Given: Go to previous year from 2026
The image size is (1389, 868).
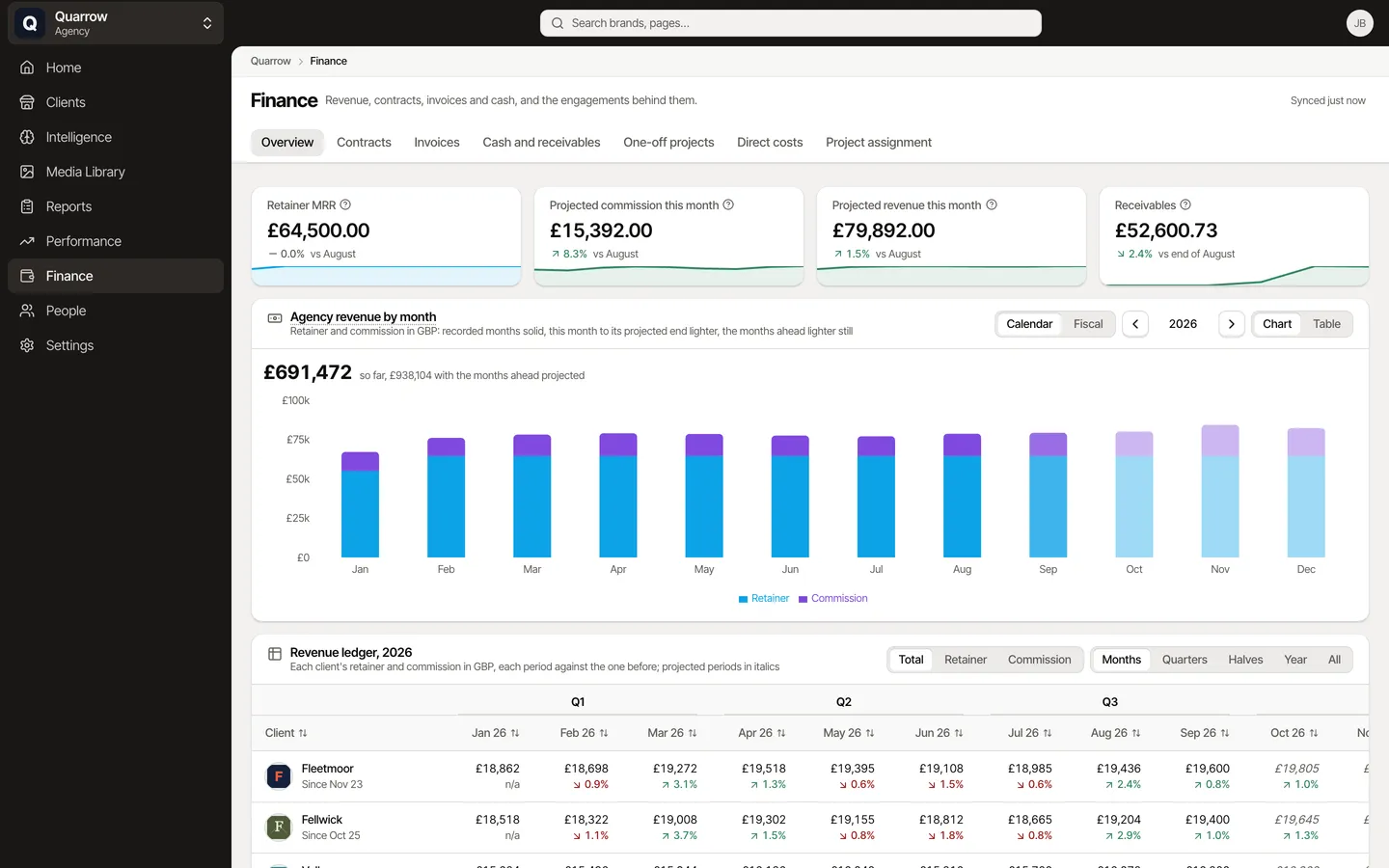Looking at the screenshot, I should 1135,324.
